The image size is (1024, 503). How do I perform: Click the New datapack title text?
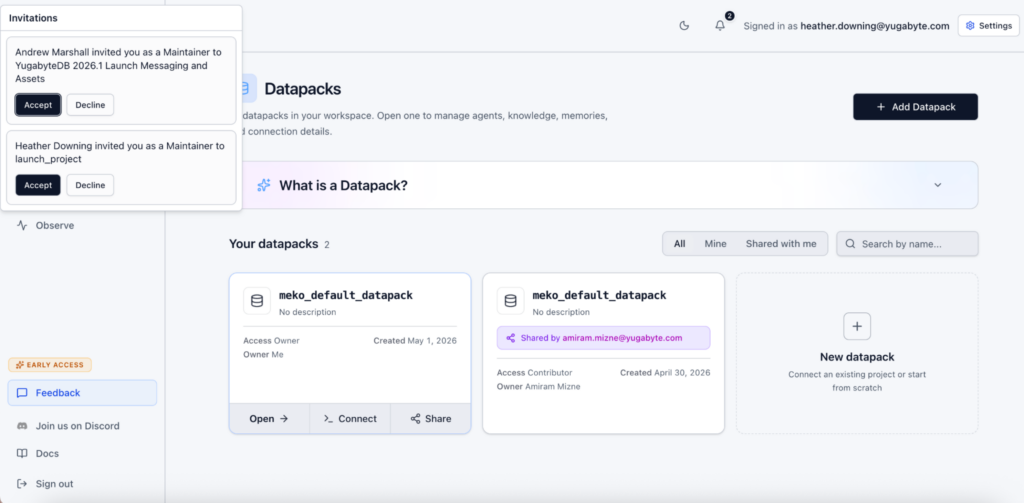click(x=857, y=357)
